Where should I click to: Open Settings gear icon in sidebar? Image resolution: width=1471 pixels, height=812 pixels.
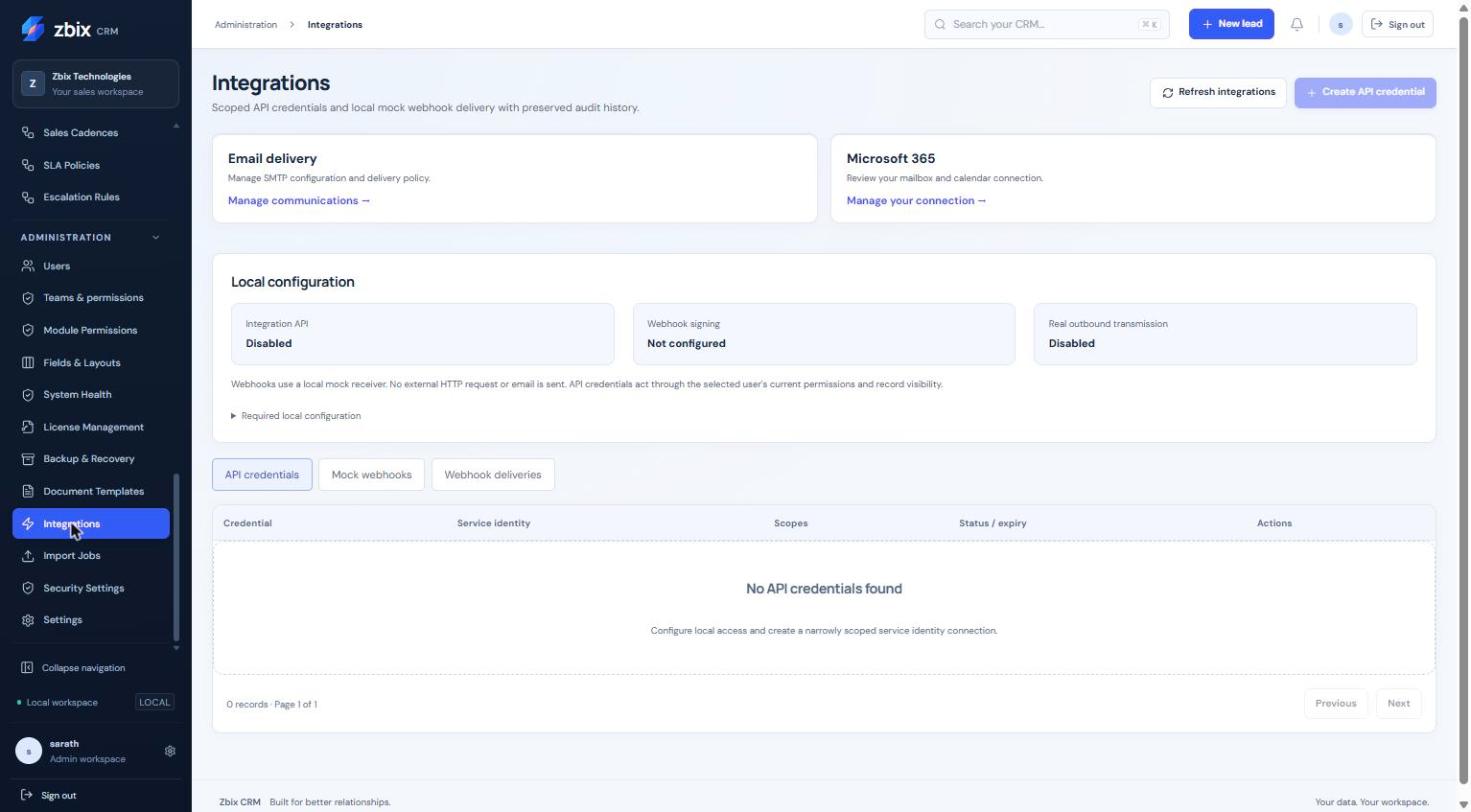(28, 620)
